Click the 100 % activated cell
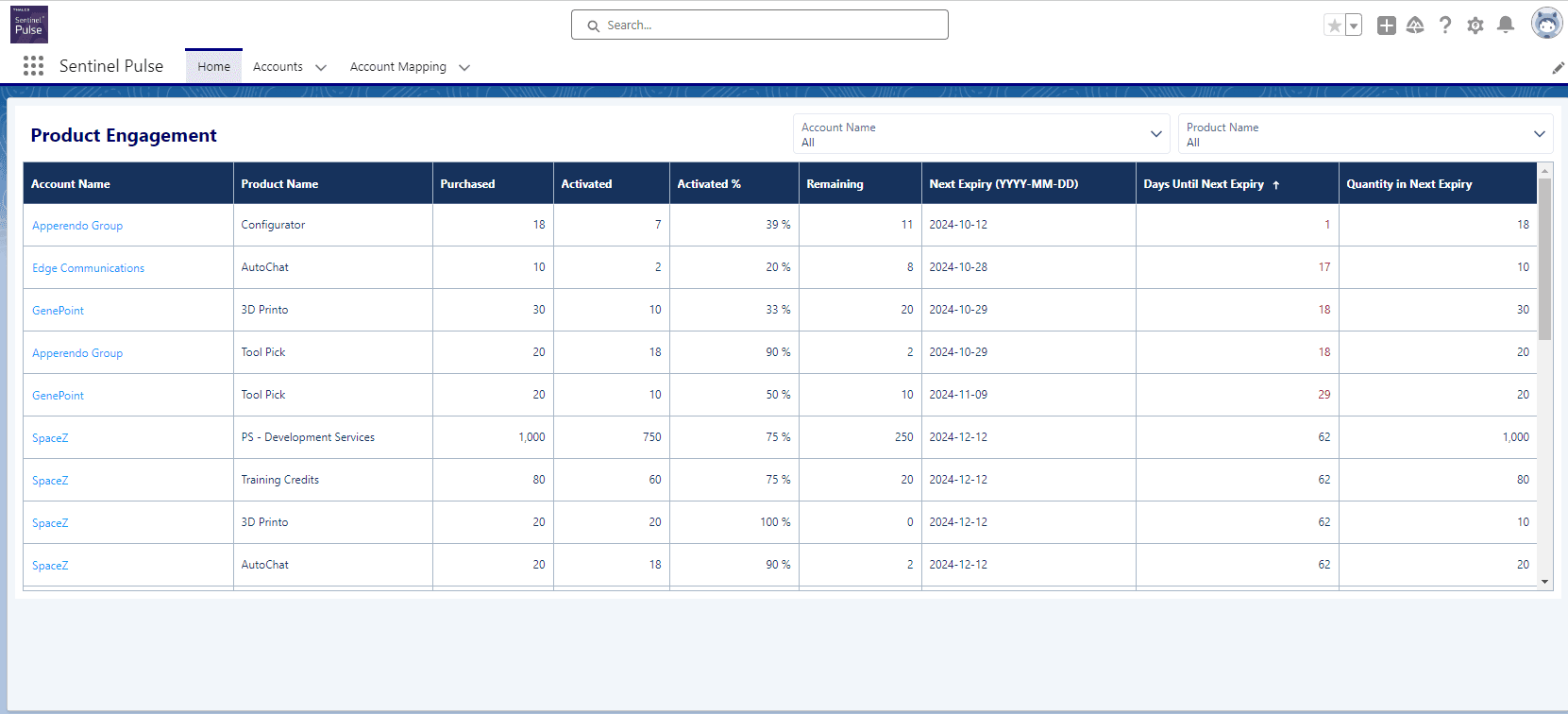Viewport: 1568px width, 714px height. pos(734,522)
